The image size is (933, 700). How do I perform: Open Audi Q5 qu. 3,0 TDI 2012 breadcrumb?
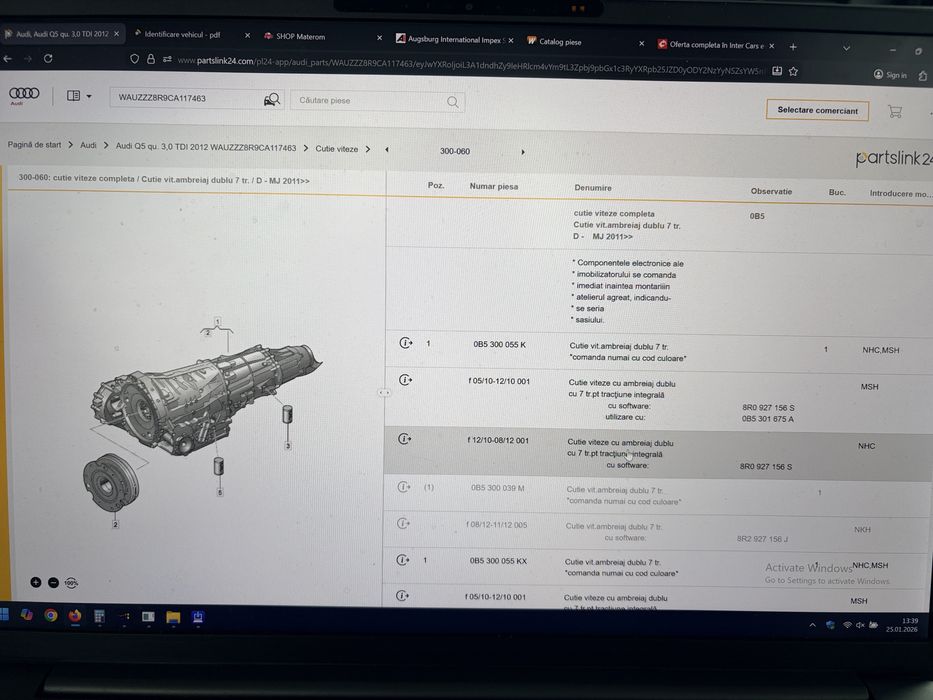pos(205,147)
